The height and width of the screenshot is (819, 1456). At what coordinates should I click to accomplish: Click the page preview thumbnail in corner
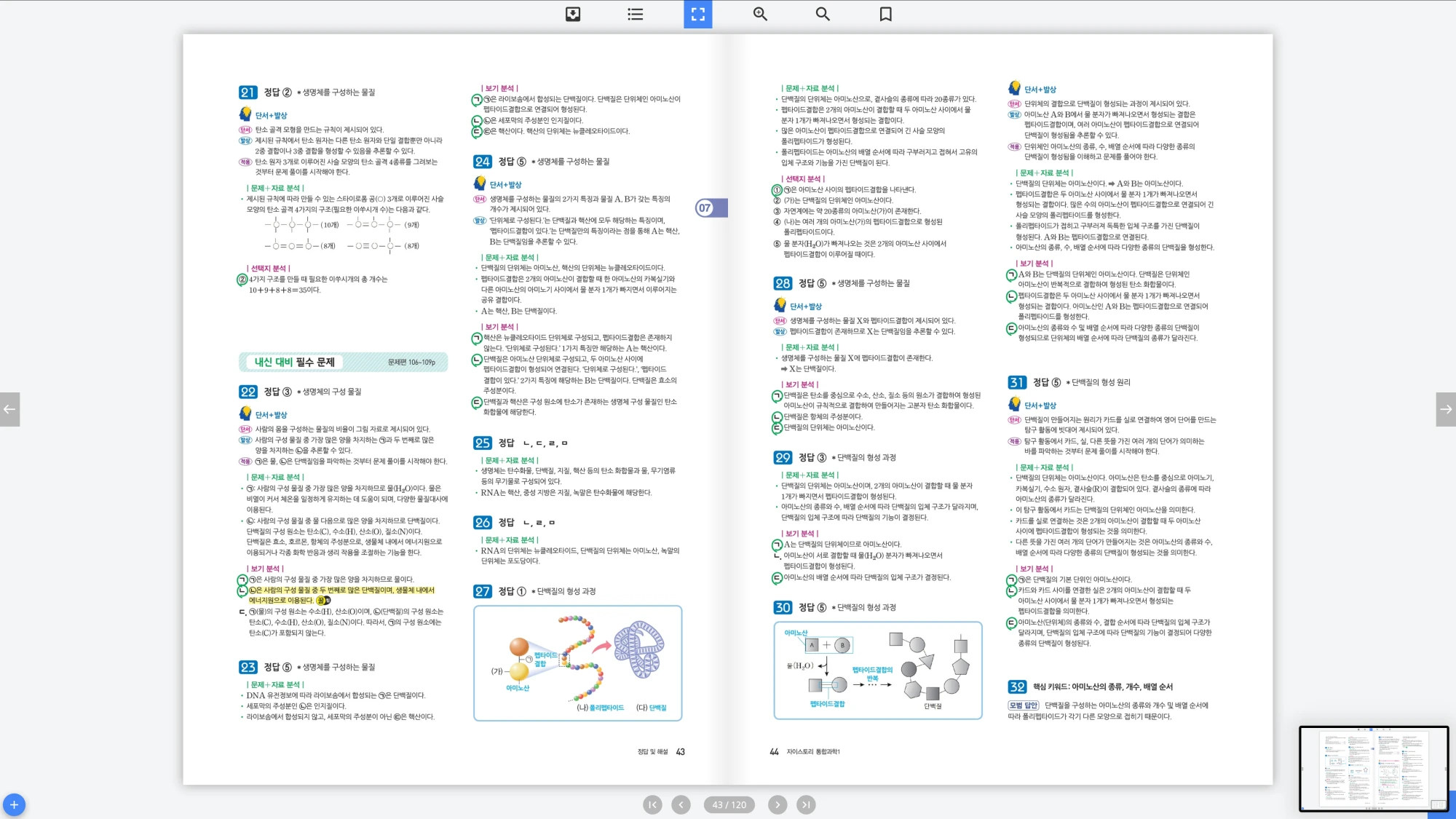(1373, 768)
